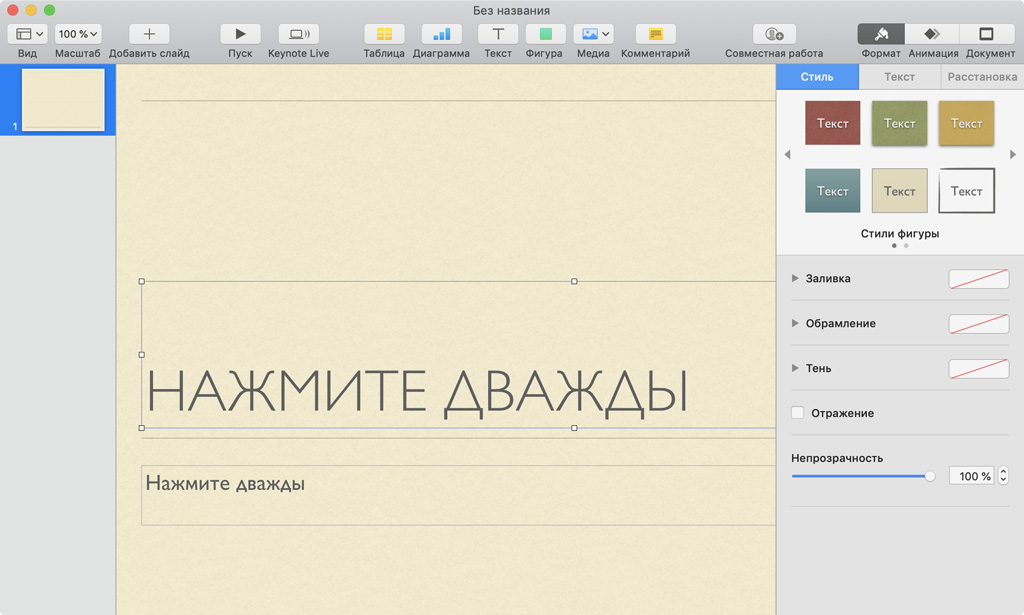This screenshot has width=1024, height=615.
Task: Open the Анимация inspector panel
Action: (x=933, y=34)
